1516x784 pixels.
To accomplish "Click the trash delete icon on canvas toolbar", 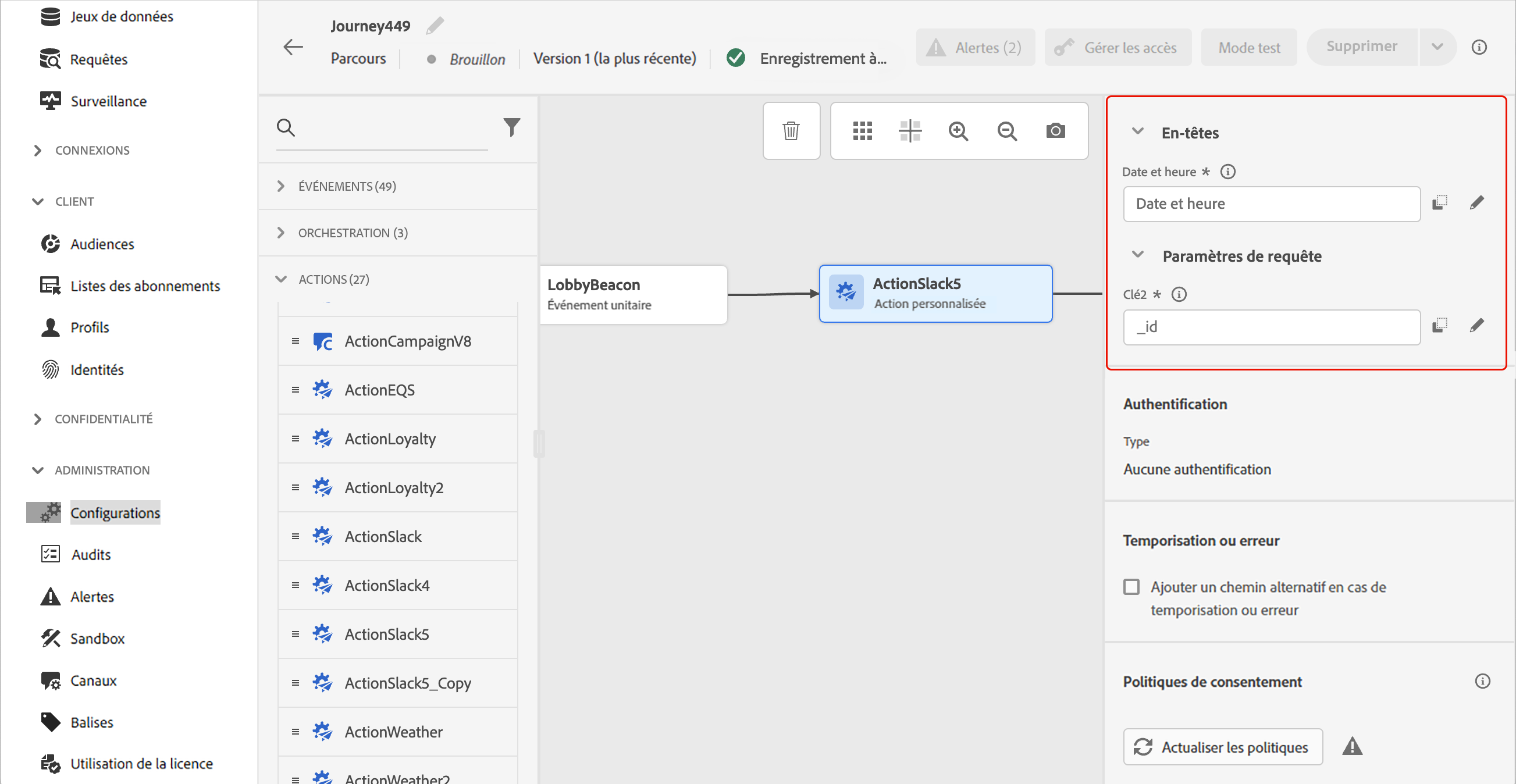I will pyautogui.click(x=791, y=131).
